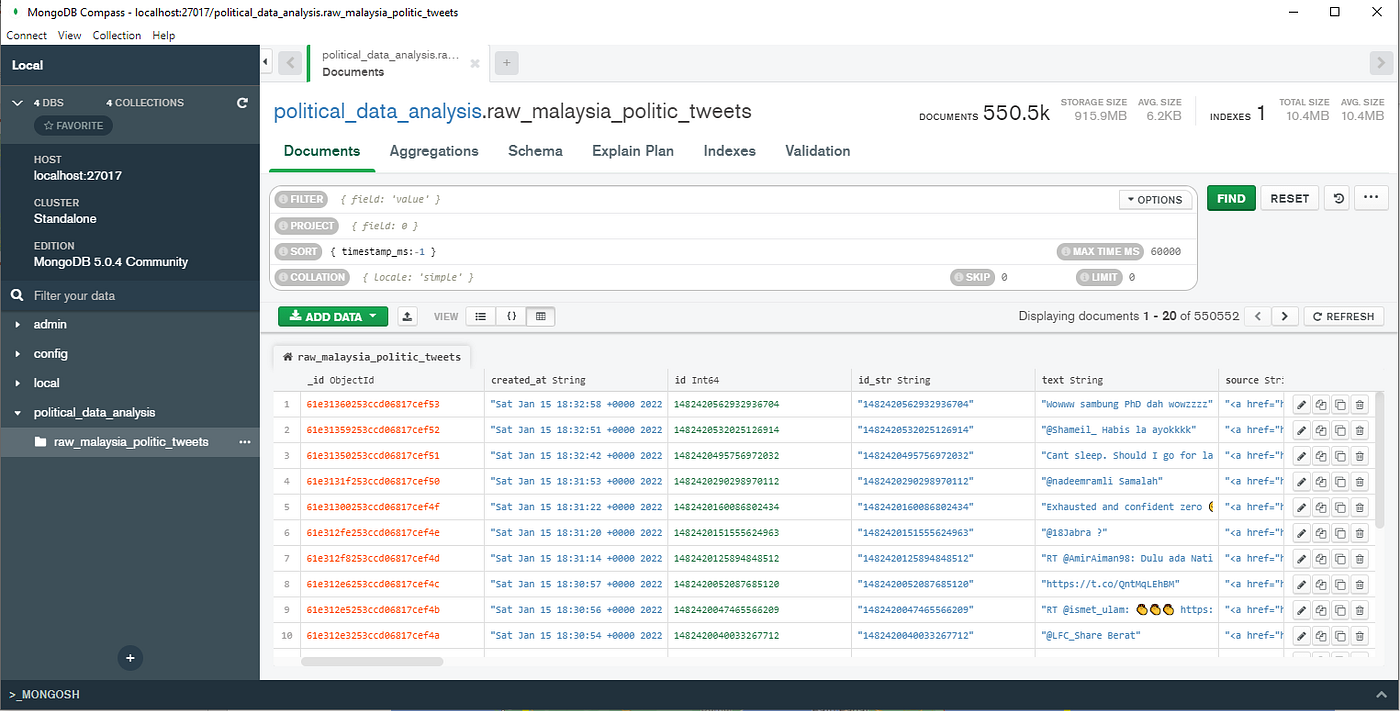The width and height of the screenshot is (1400, 711).
Task: Click the export collection icon
Action: point(407,316)
